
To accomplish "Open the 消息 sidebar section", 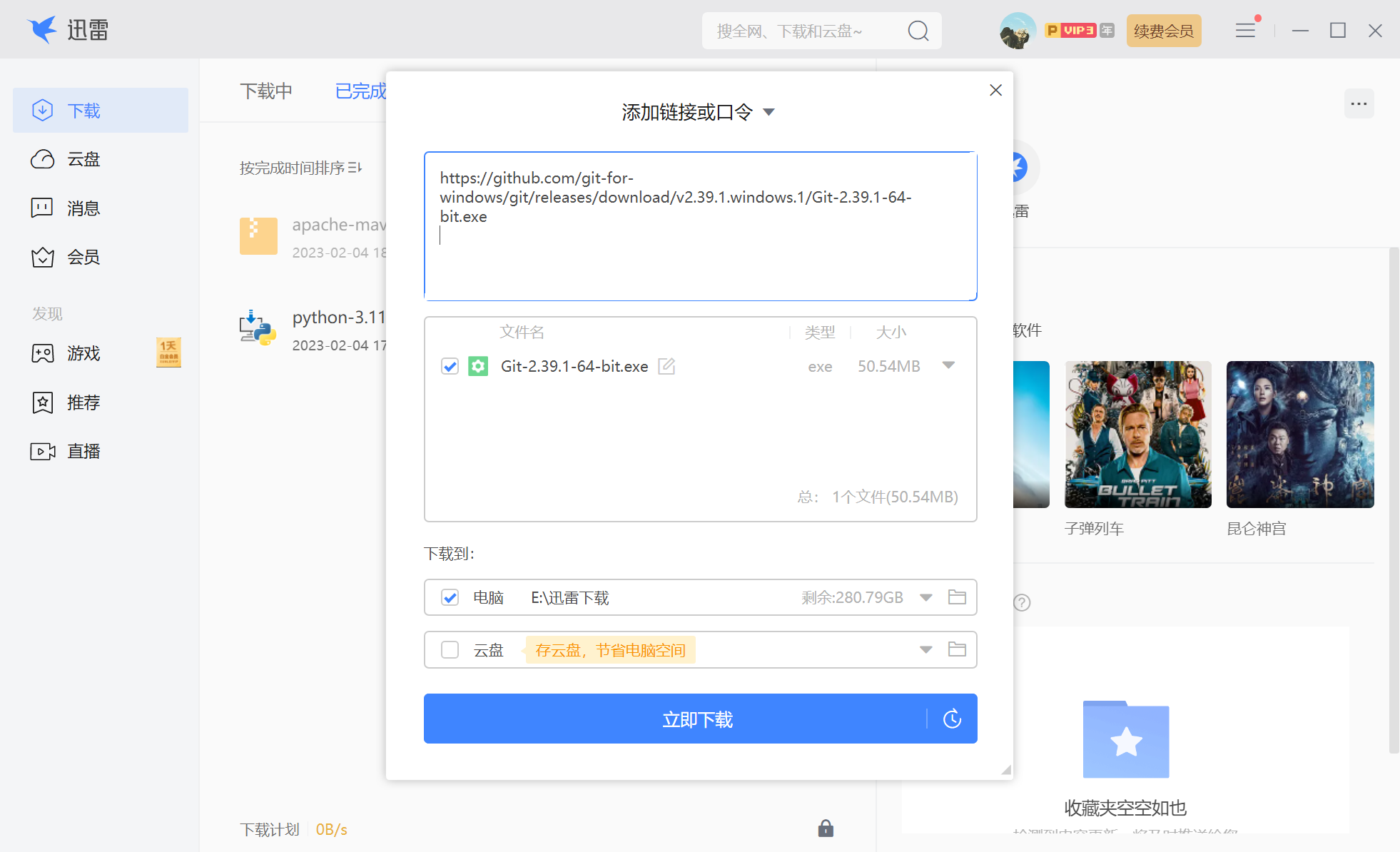I will tap(101, 208).
